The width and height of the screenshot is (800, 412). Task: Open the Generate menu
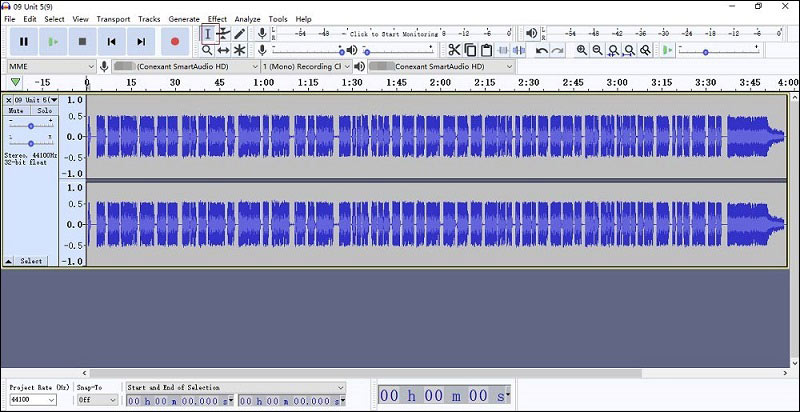tap(184, 19)
